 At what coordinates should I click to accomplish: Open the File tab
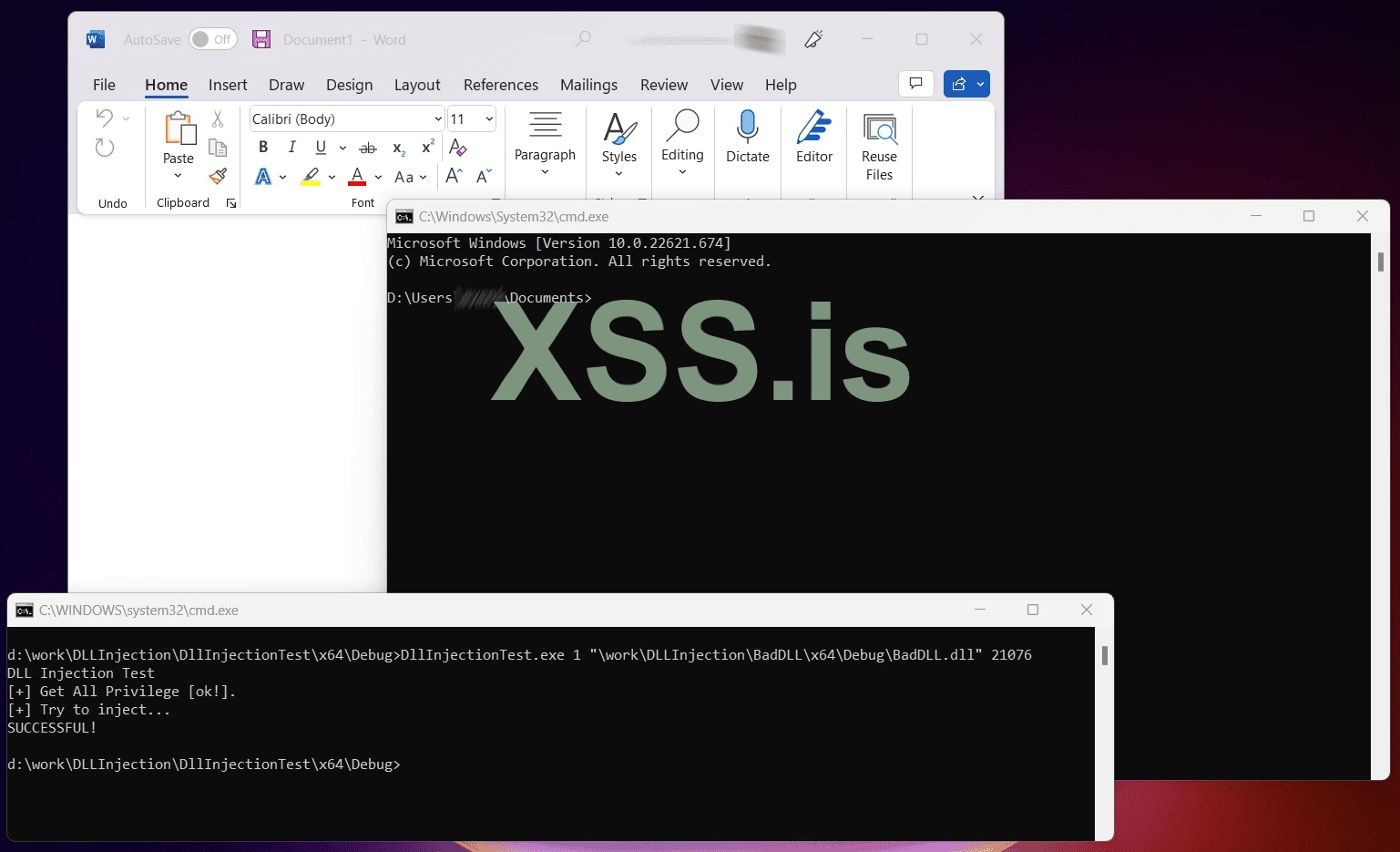click(x=104, y=85)
